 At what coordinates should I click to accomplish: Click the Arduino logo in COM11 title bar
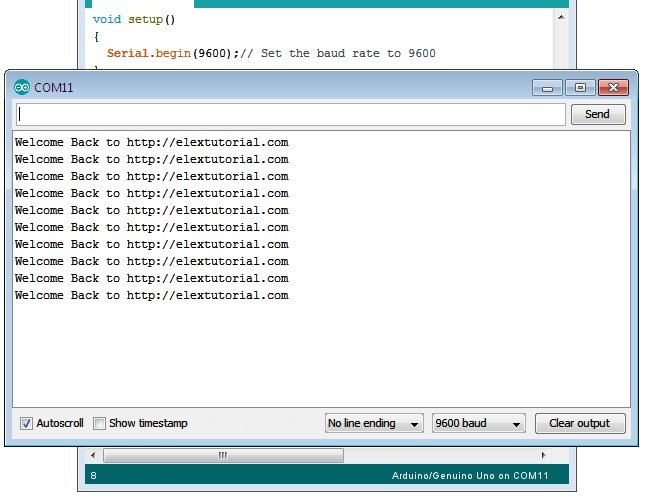[22, 88]
